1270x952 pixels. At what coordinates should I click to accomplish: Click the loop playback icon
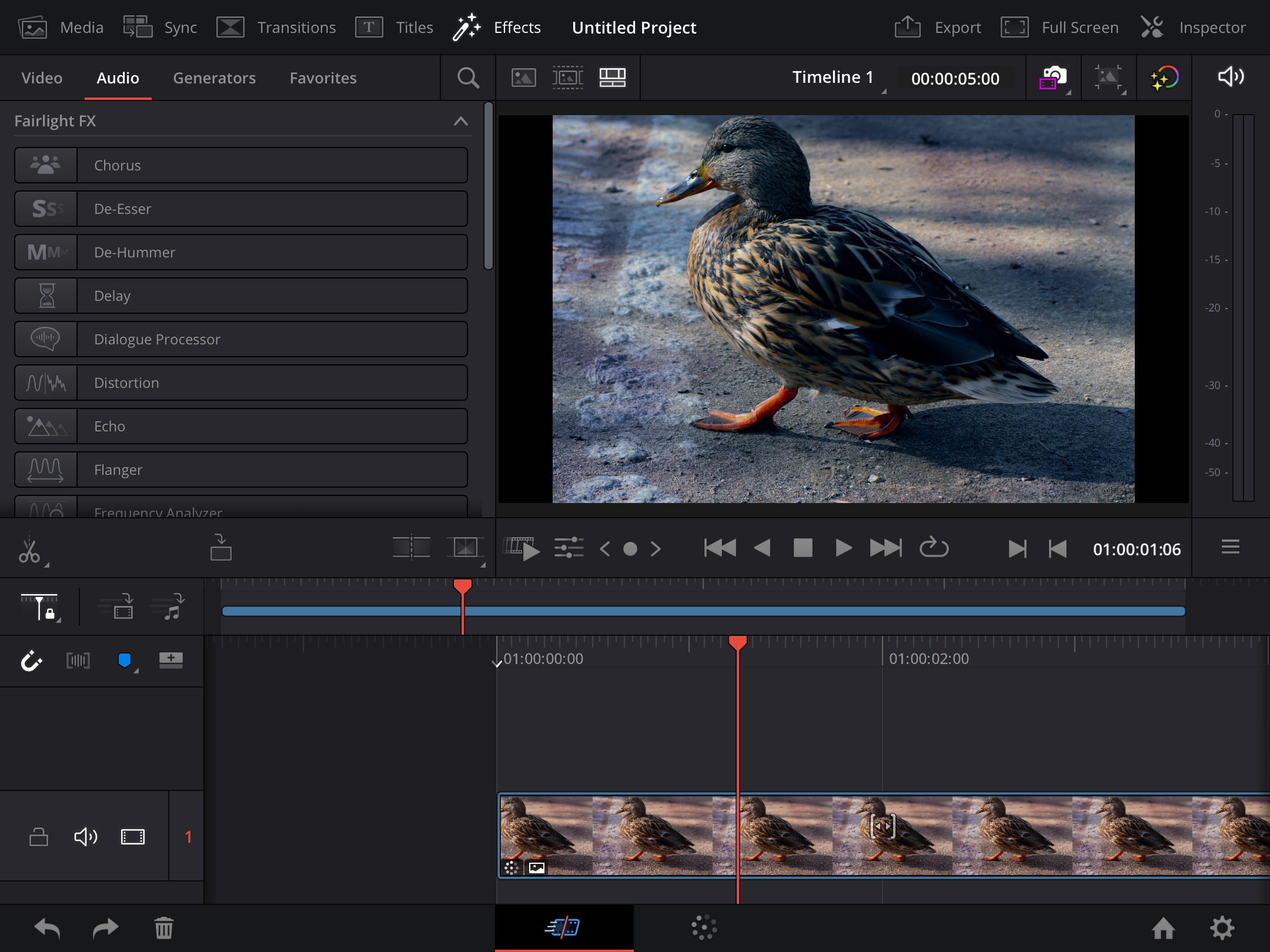pos(934,548)
